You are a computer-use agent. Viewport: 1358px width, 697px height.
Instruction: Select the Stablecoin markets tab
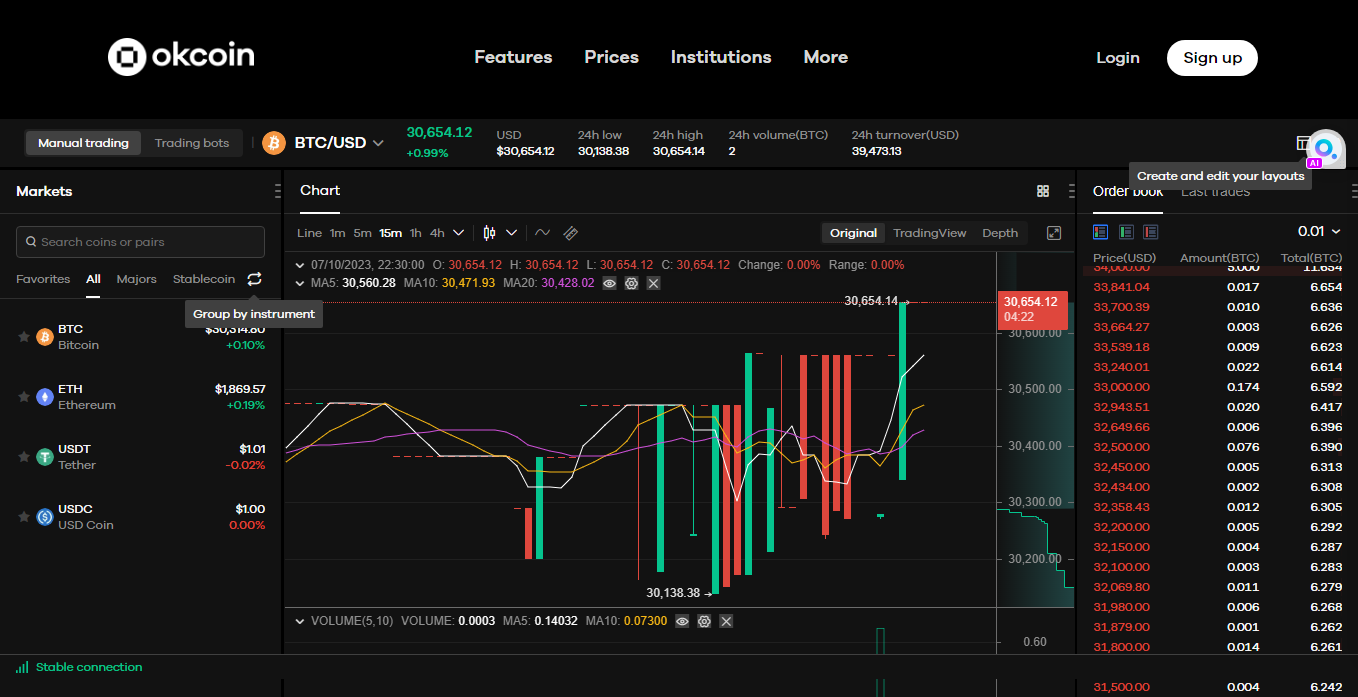tap(204, 279)
